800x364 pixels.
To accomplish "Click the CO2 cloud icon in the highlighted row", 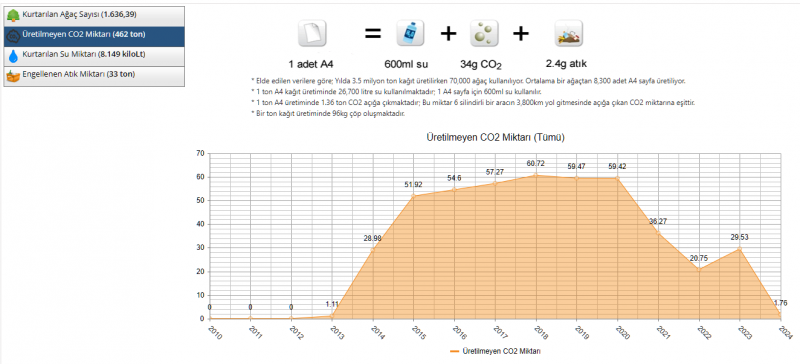I will (x=13, y=36).
